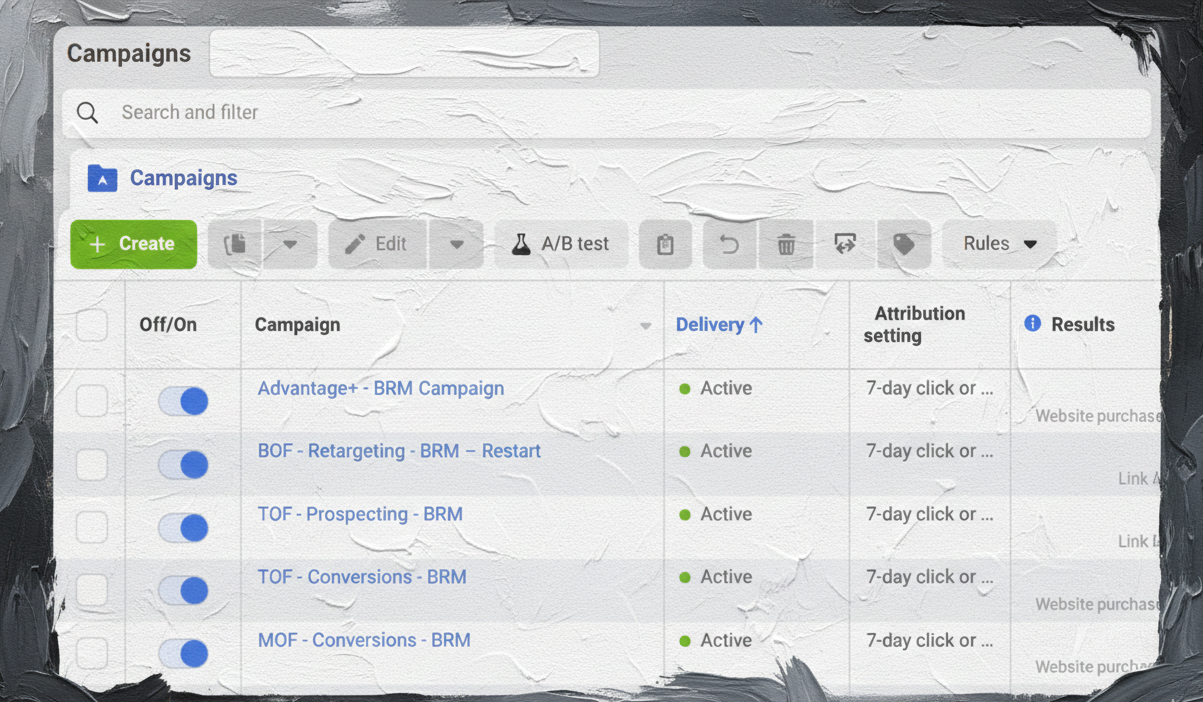This screenshot has height=702, width=1203.
Task: Toggle off TOF - Prospecting - BRM campaign
Action: click(x=183, y=527)
